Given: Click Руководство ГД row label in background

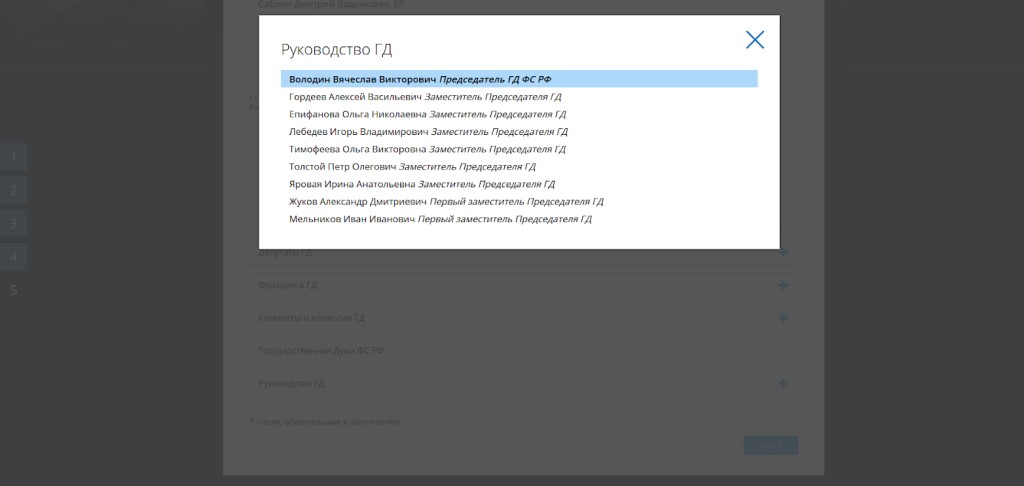Looking at the screenshot, I should tap(291, 383).
